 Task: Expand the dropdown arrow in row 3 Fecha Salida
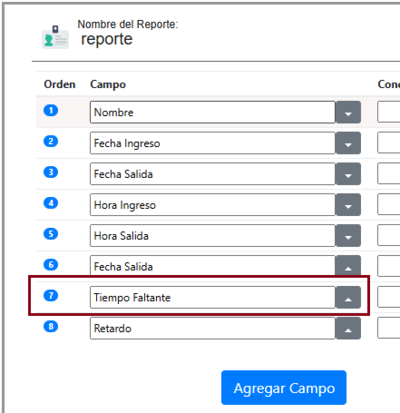(x=348, y=174)
